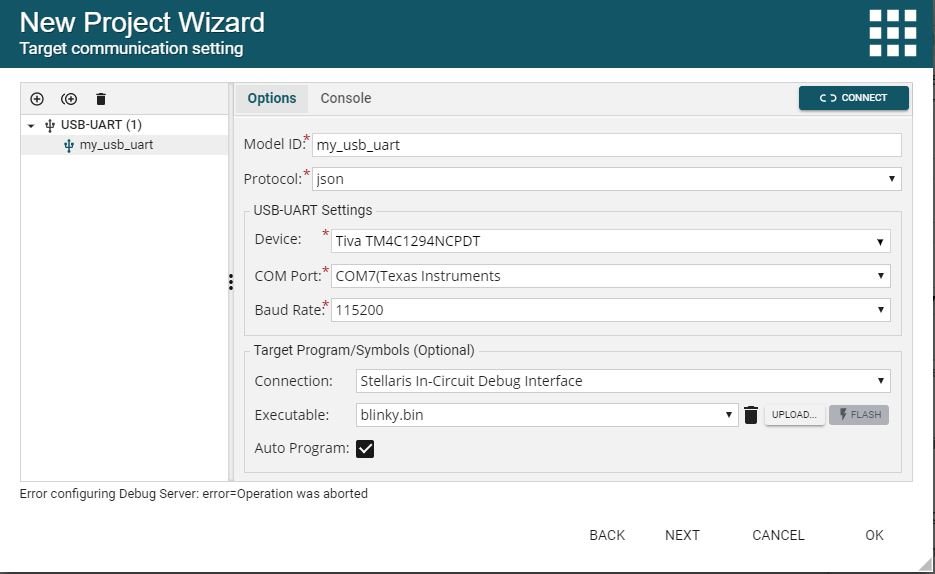The width and height of the screenshot is (935, 574).
Task: Switch to the Console tab
Action: pos(346,98)
